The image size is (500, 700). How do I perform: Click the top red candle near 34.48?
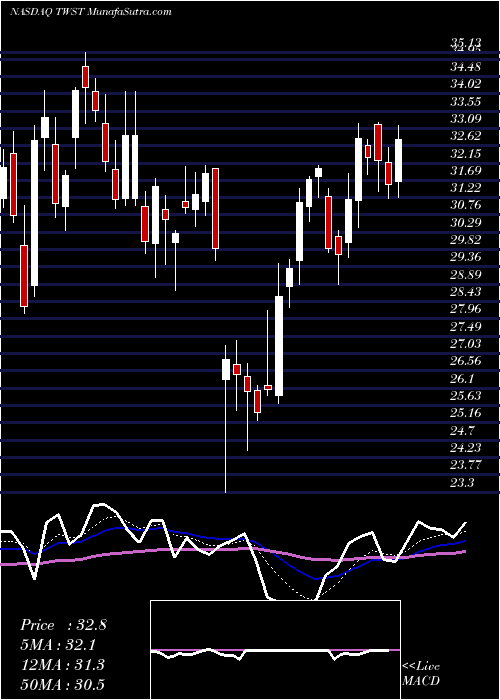(x=85, y=77)
